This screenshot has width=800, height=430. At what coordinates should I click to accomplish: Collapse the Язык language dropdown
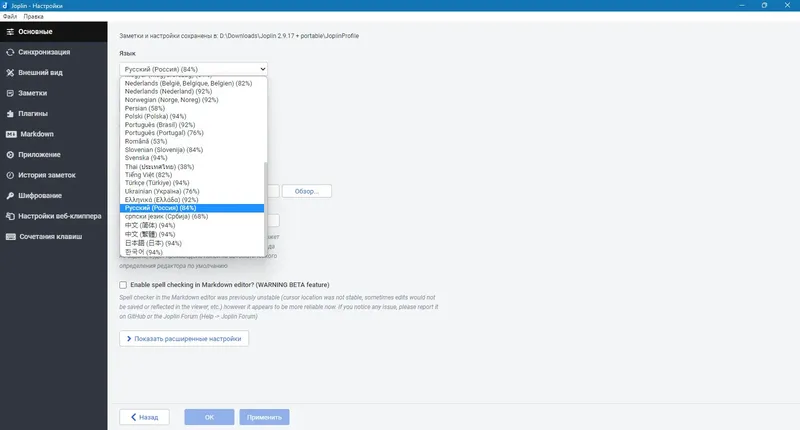click(x=193, y=69)
